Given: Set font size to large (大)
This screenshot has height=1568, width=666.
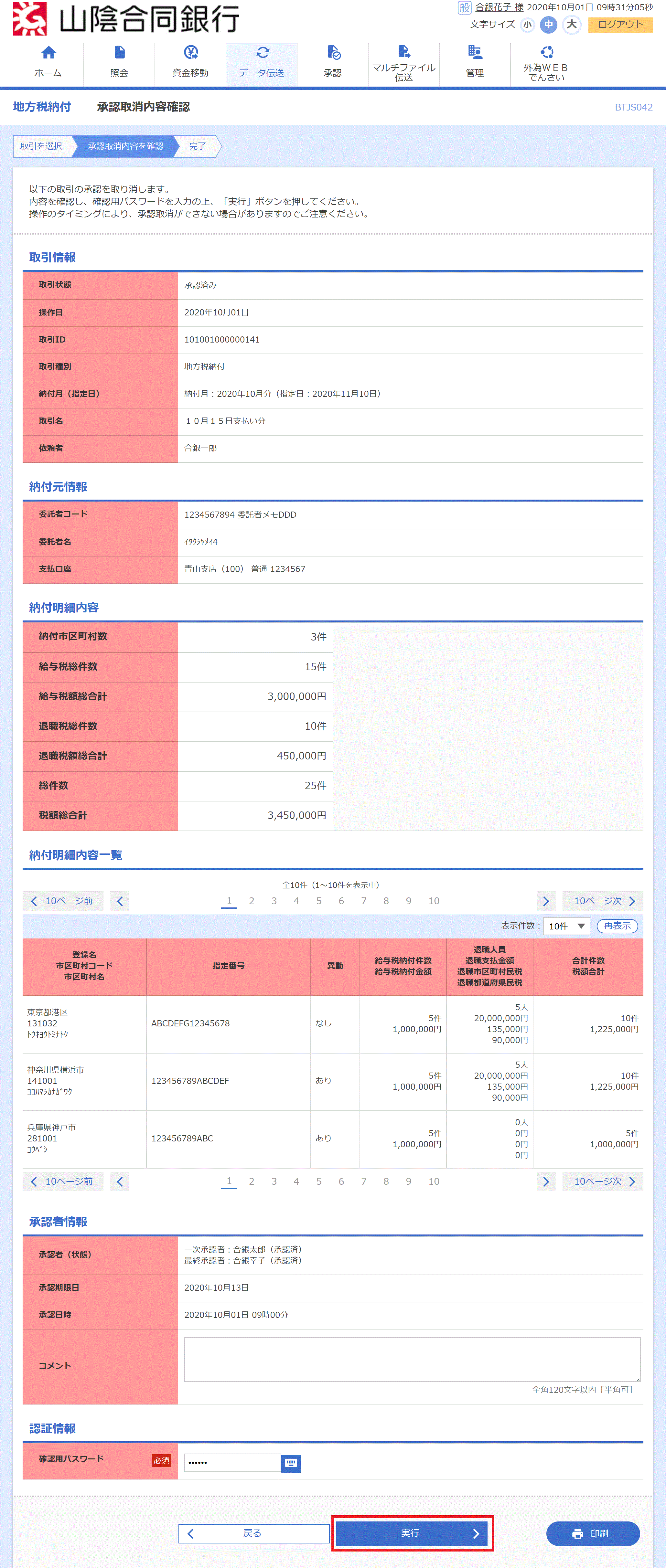Looking at the screenshot, I should [572, 25].
